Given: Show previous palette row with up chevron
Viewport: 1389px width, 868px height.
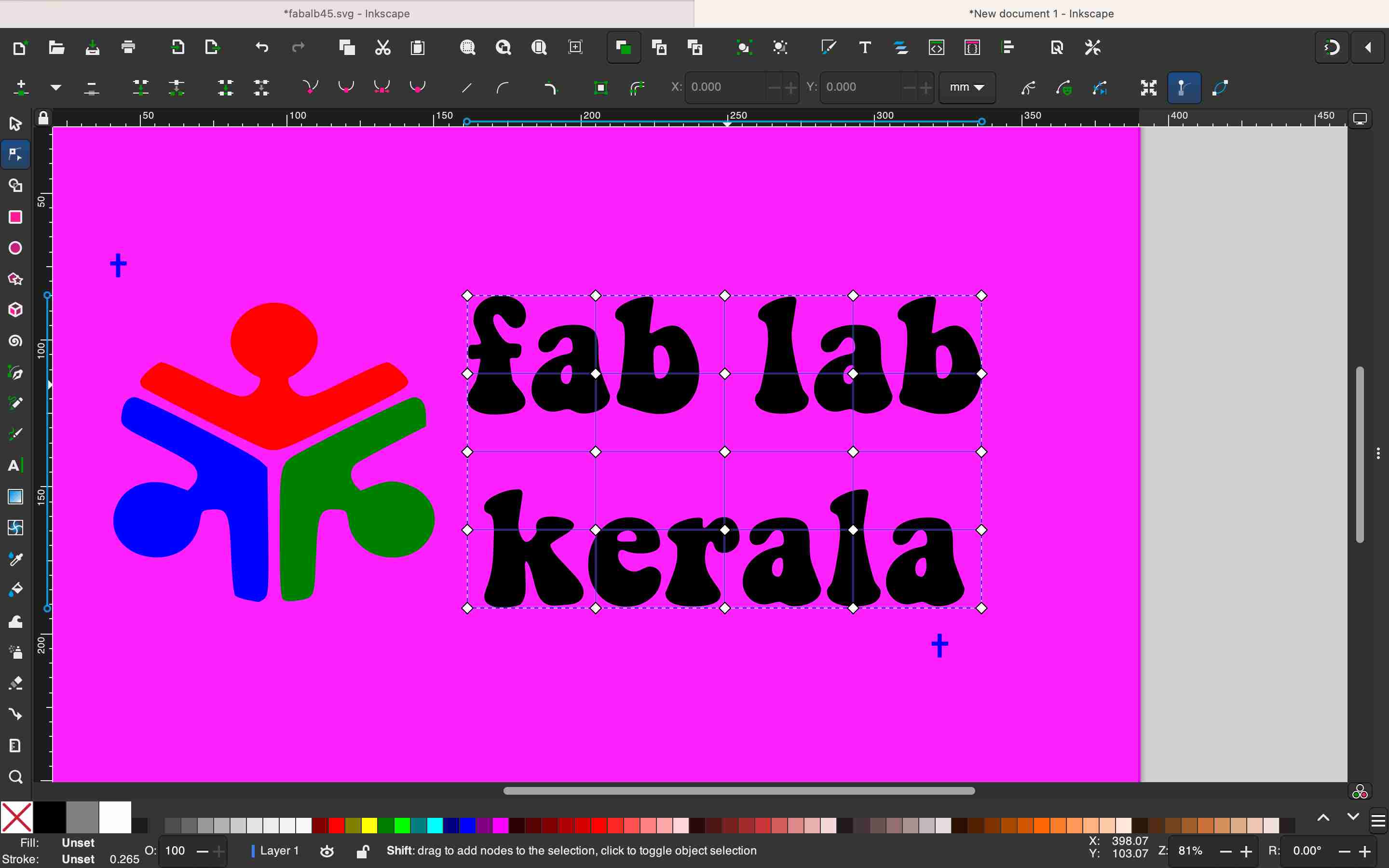Looking at the screenshot, I should click(x=1323, y=817).
